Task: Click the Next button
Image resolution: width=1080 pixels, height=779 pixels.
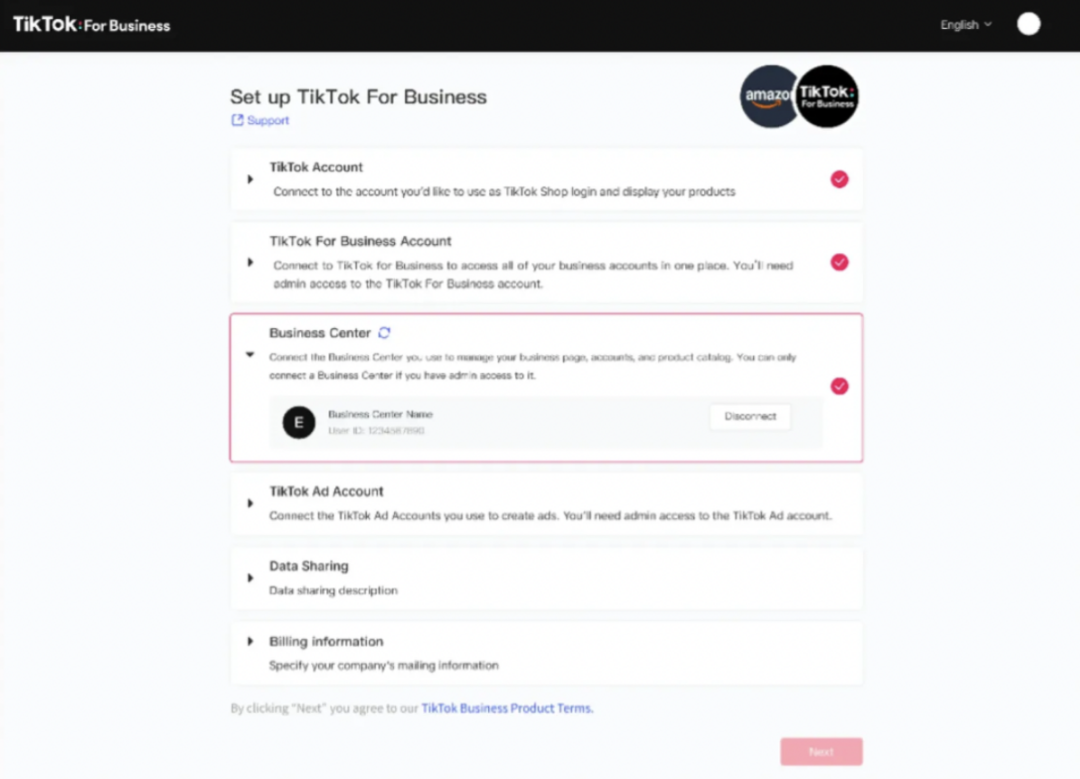Action: coord(821,751)
